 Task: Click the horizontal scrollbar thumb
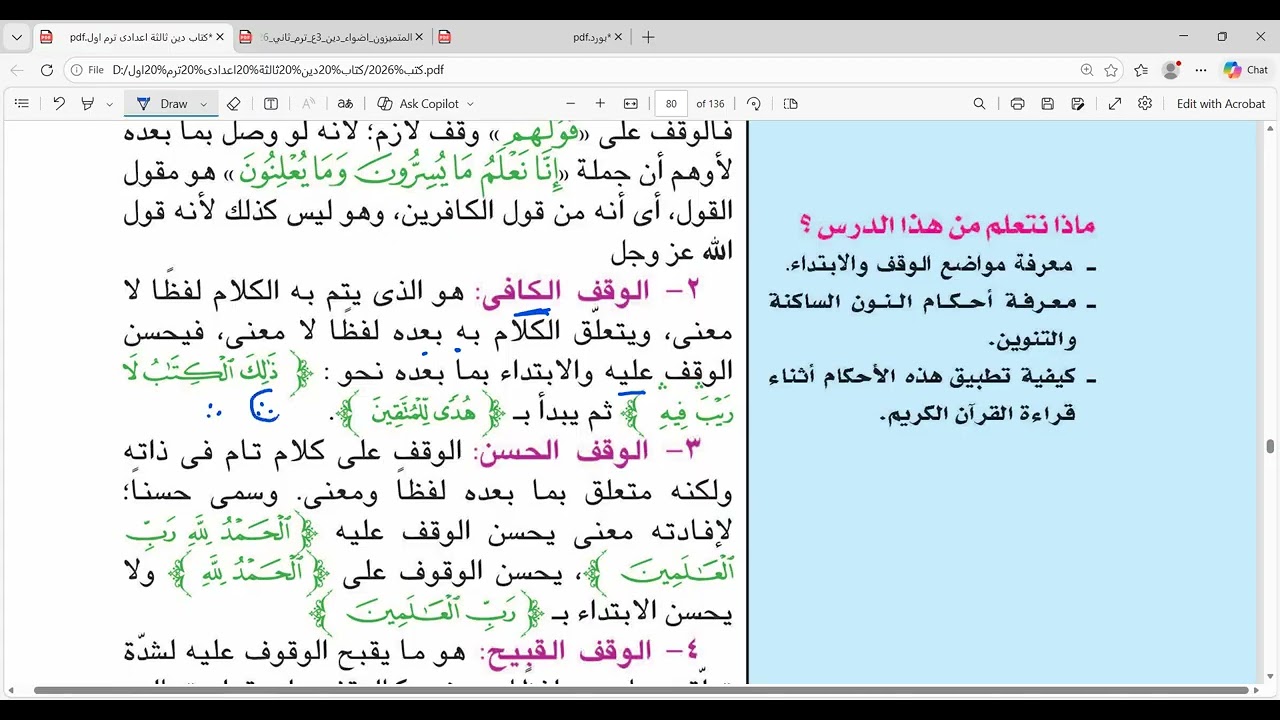(x=641, y=690)
